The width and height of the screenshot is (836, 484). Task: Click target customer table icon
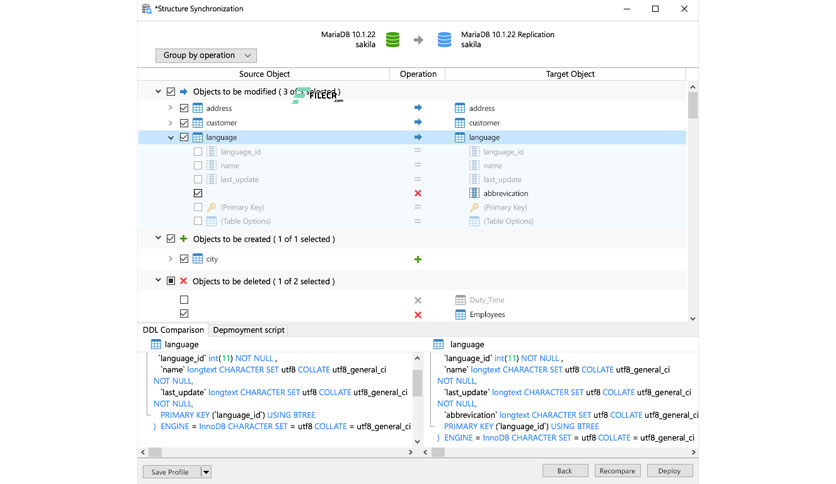click(460, 123)
